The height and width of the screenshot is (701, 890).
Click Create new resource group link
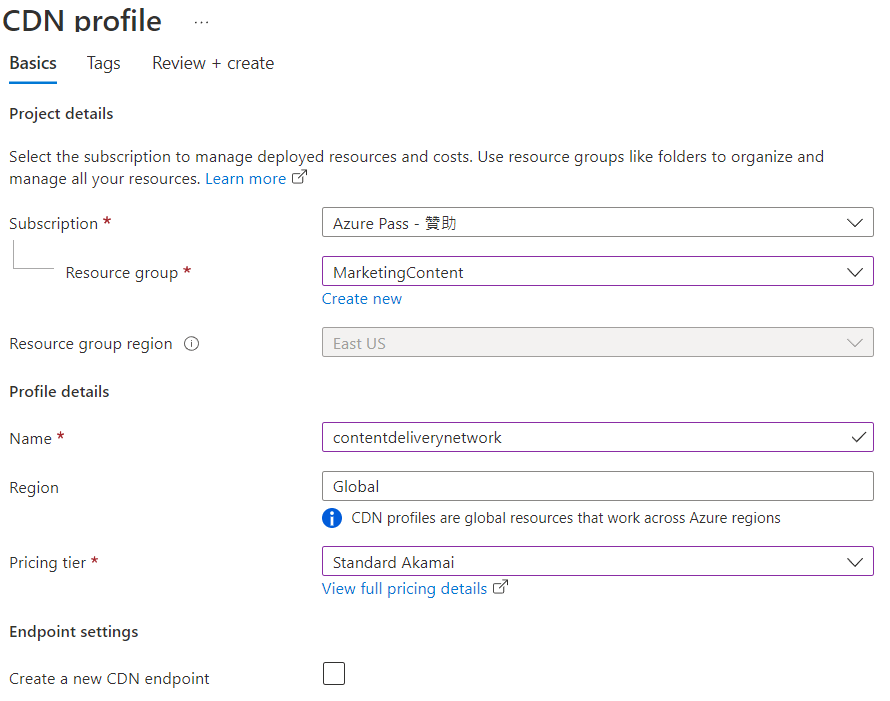[362, 299]
